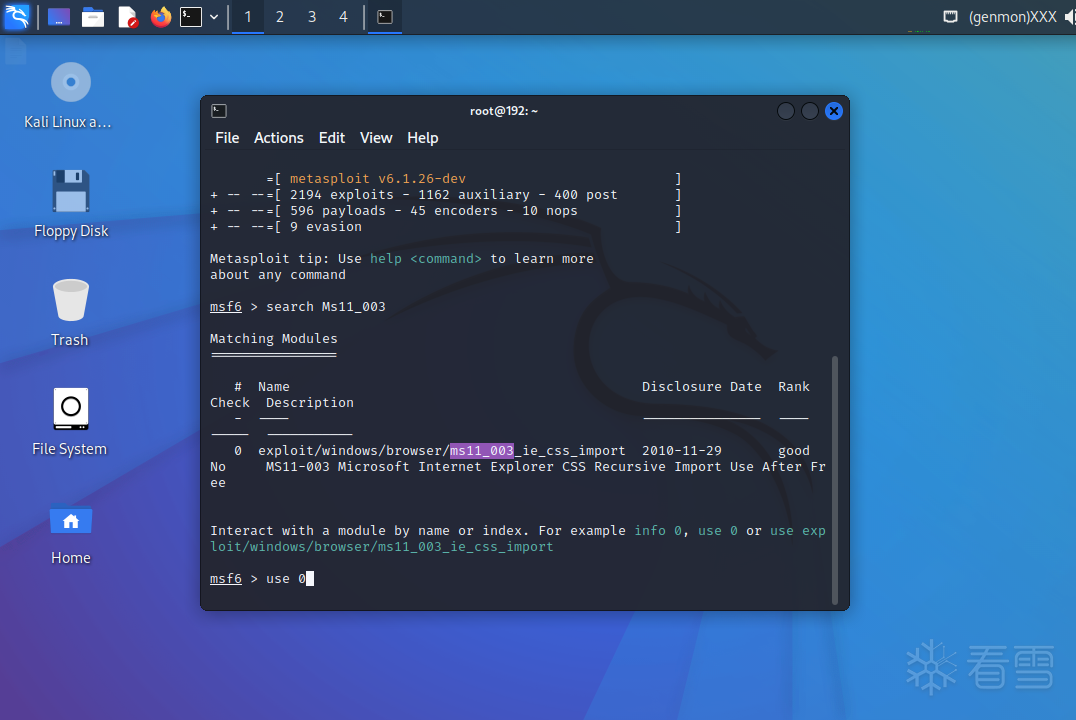Click 'search Ms11_003' command text
The width and height of the screenshot is (1076, 720).
click(325, 306)
